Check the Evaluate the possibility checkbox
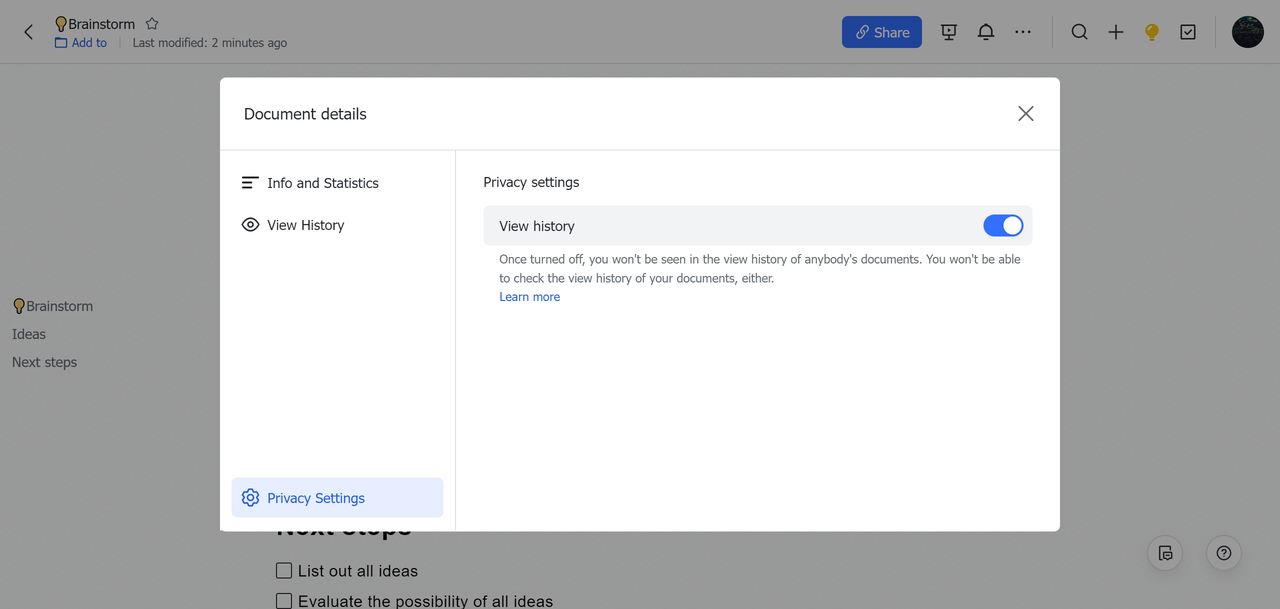 284,601
